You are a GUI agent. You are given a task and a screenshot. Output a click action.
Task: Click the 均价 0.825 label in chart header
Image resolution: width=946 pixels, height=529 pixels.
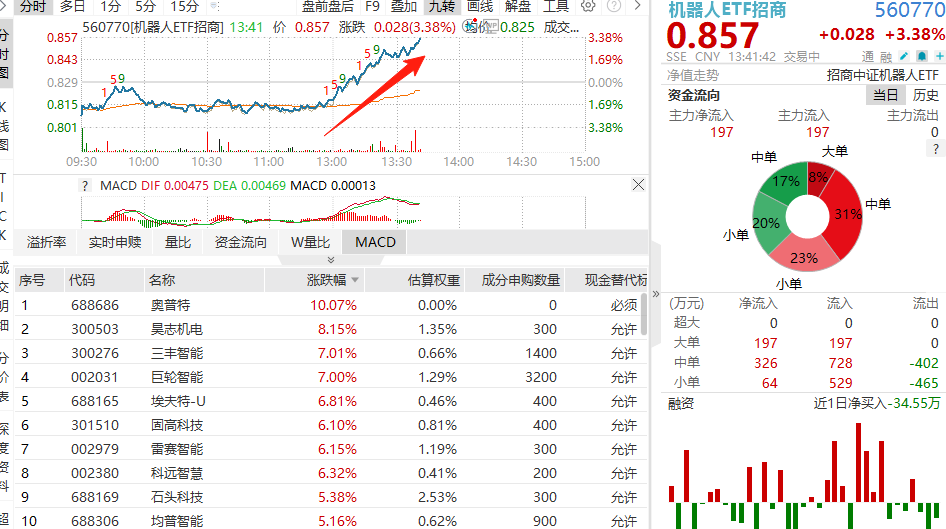click(500, 27)
